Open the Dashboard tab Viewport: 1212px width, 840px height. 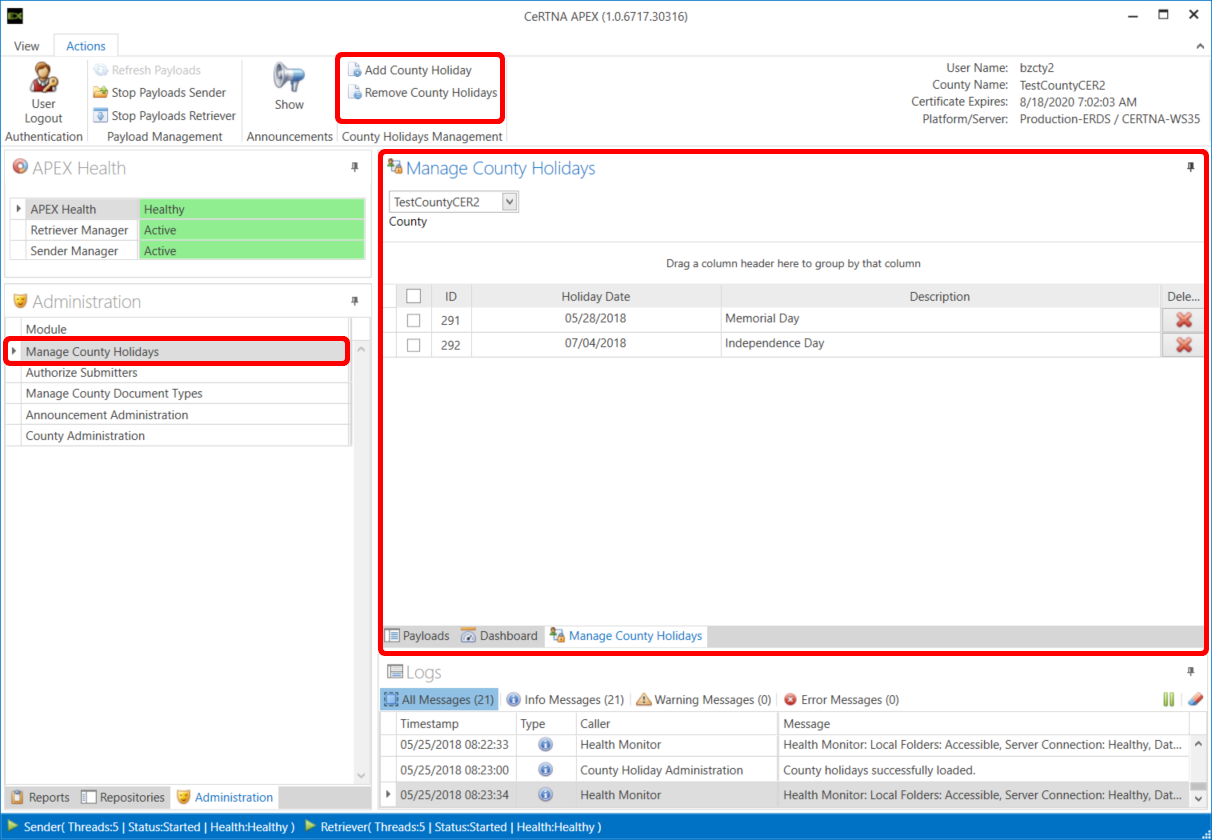[x=499, y=636]
